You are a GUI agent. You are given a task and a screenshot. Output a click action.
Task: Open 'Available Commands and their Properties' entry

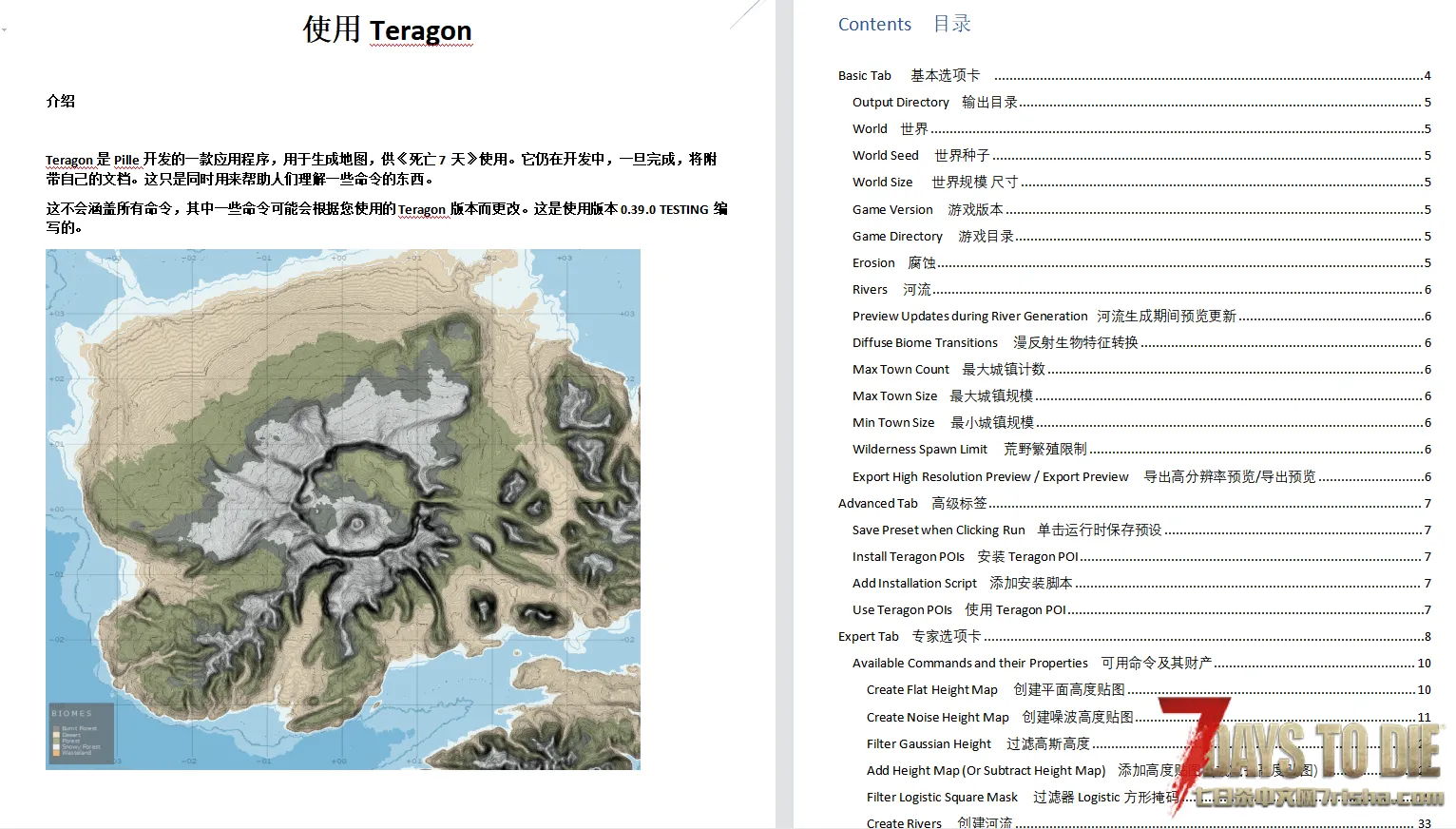pyautogui.click(x=1141, y=663)
